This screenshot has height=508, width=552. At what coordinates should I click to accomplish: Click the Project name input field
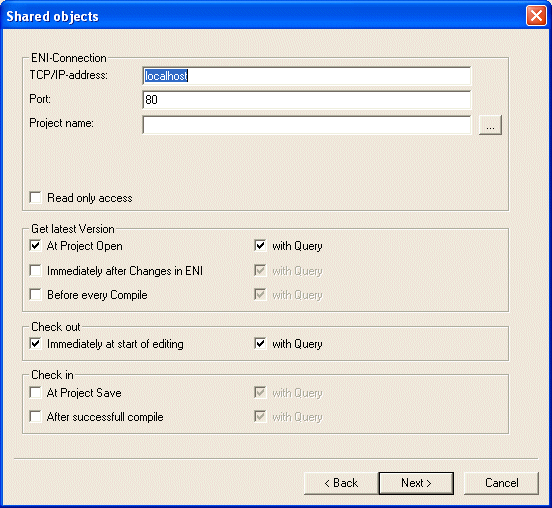click(307, 125)
